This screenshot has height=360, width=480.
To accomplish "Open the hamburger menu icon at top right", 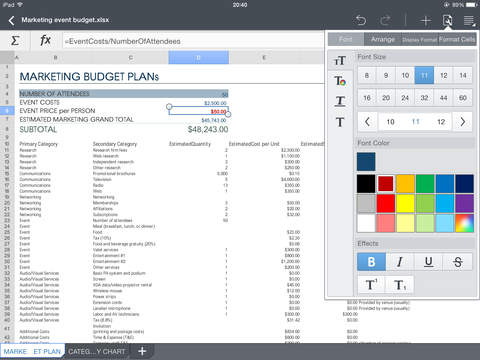I will click(469, 21).
